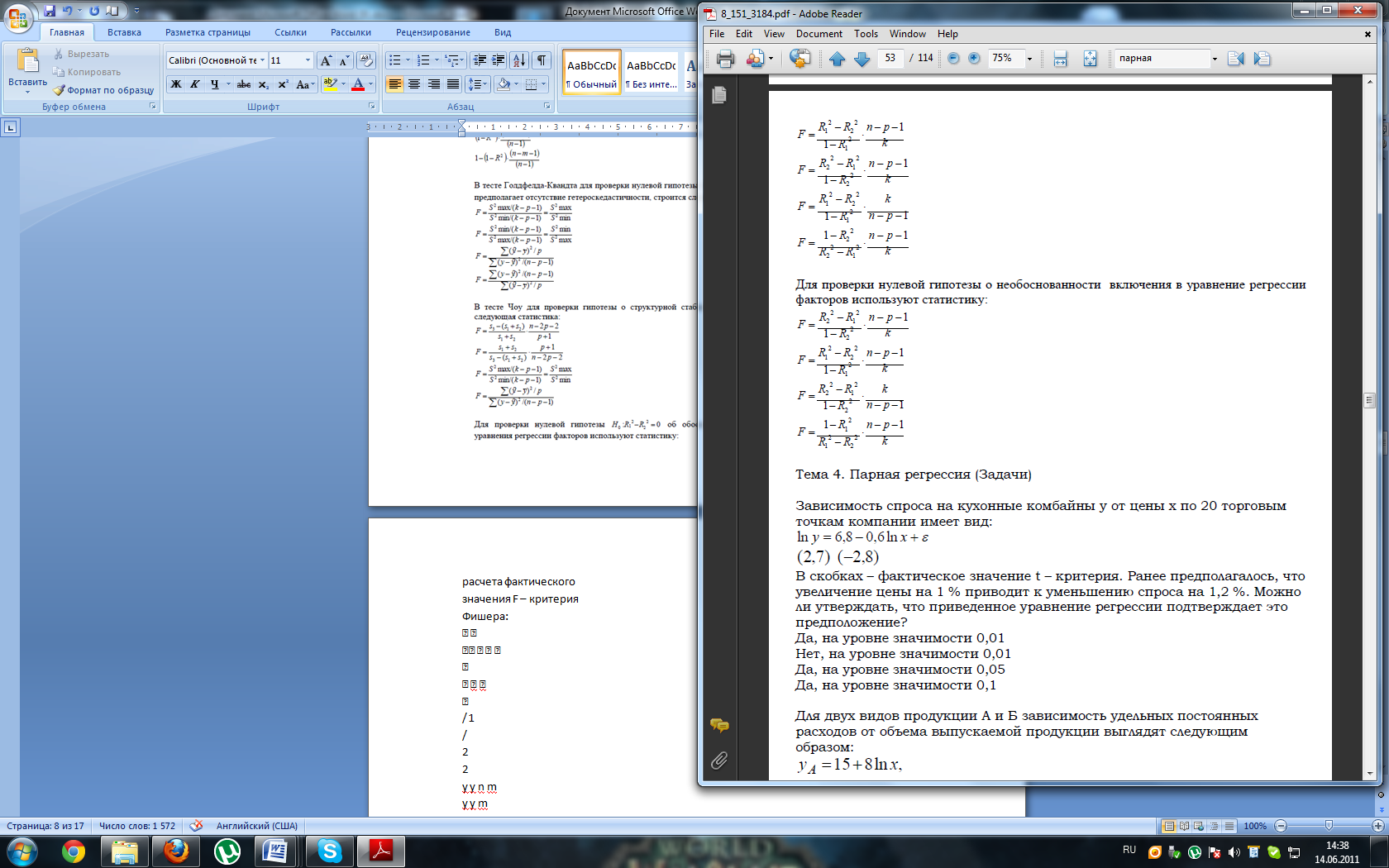Click the Word zoom slider handle
The width and height of the screenshot is (1389, 868).
[1329, 826]
